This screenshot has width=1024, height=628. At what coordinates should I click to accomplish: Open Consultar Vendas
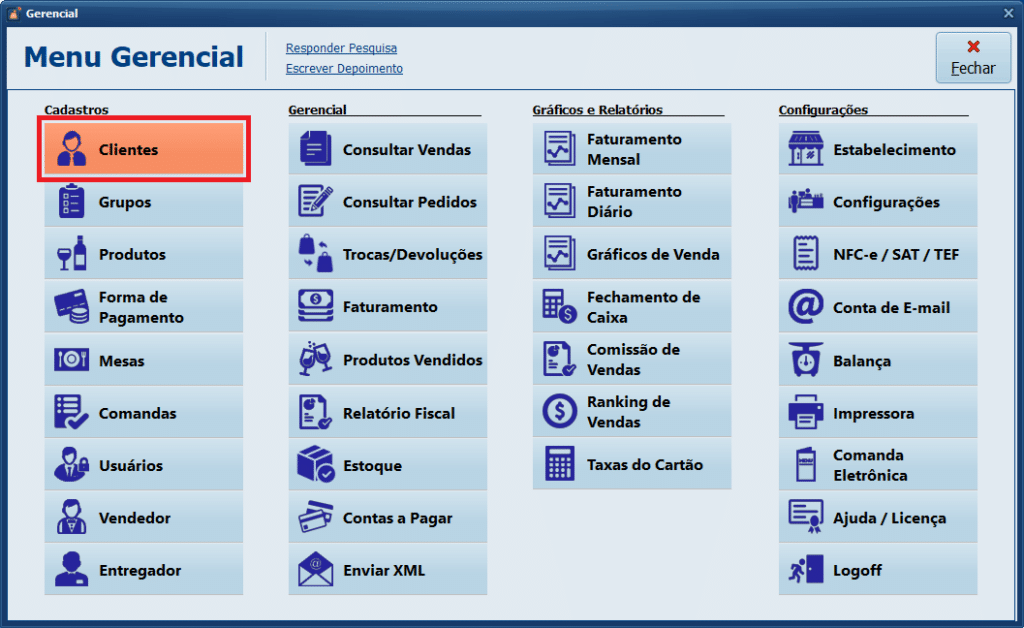click(x=388, y=150)
